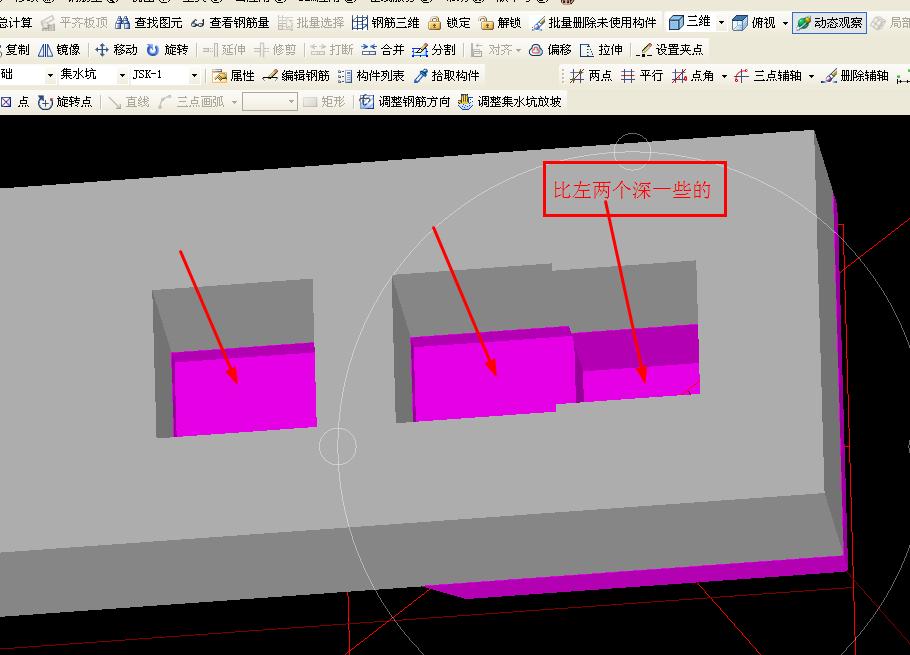910x655 pixels.
Task: Select 三点画弧 draw mode
Action: pyautogui.click(x=191, y=102)
